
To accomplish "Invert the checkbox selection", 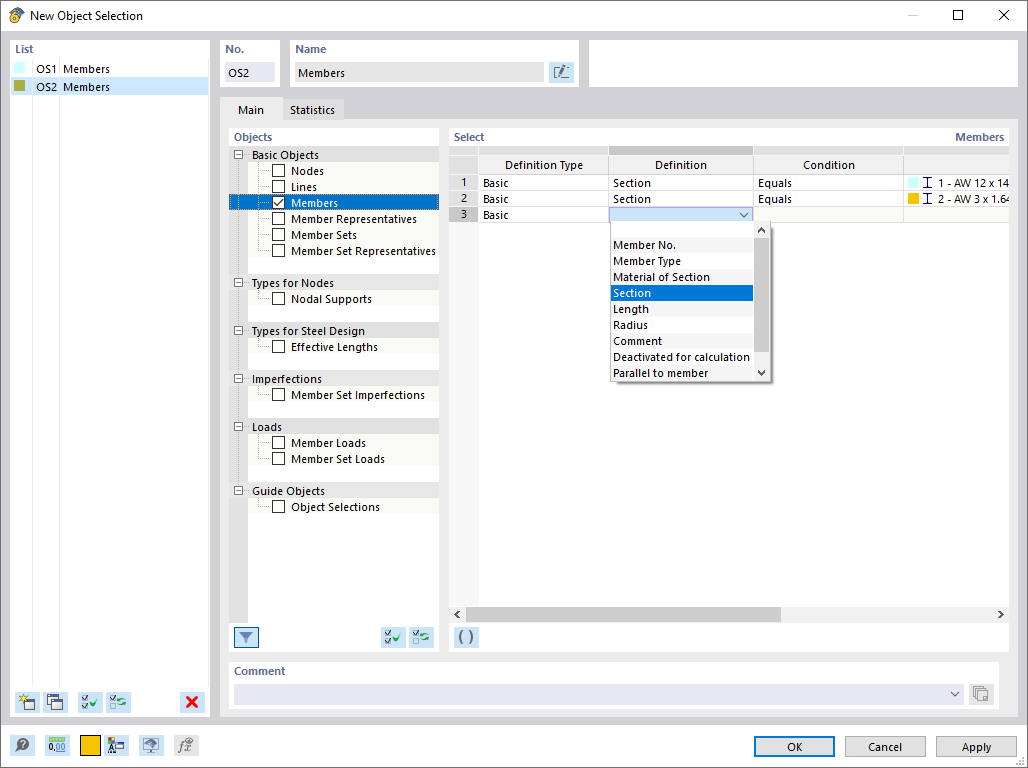I will 118,702.
